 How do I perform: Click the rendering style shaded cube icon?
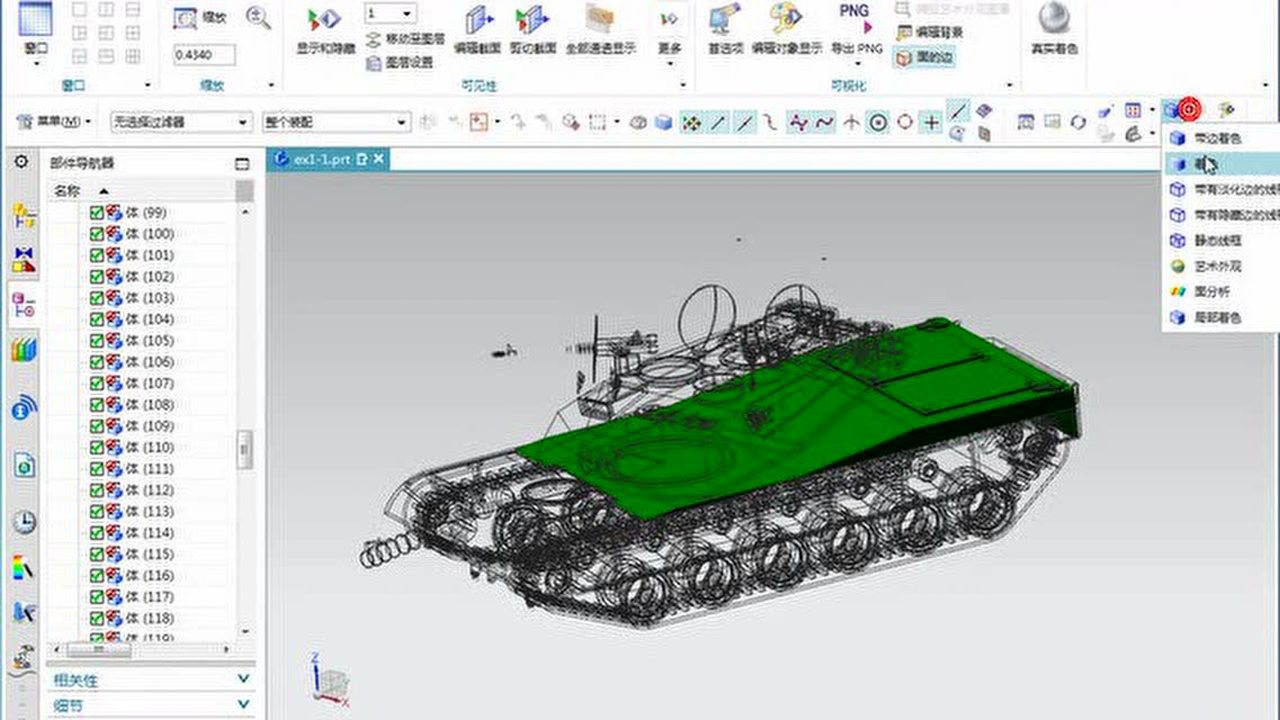click(1170, 109)
